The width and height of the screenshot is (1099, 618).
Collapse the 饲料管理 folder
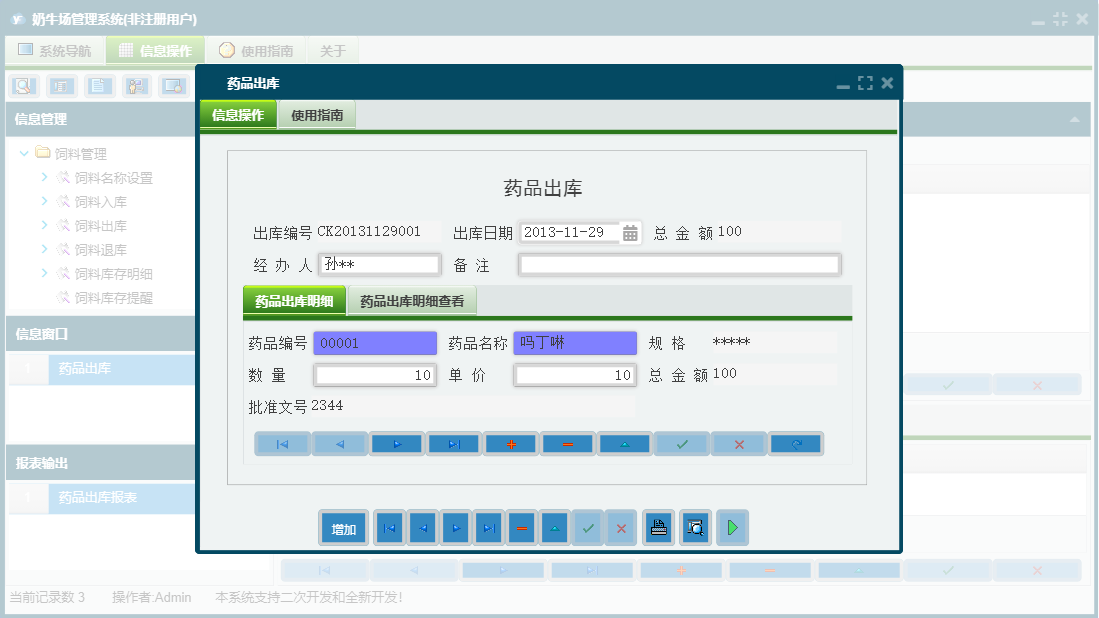click(23, 153)
